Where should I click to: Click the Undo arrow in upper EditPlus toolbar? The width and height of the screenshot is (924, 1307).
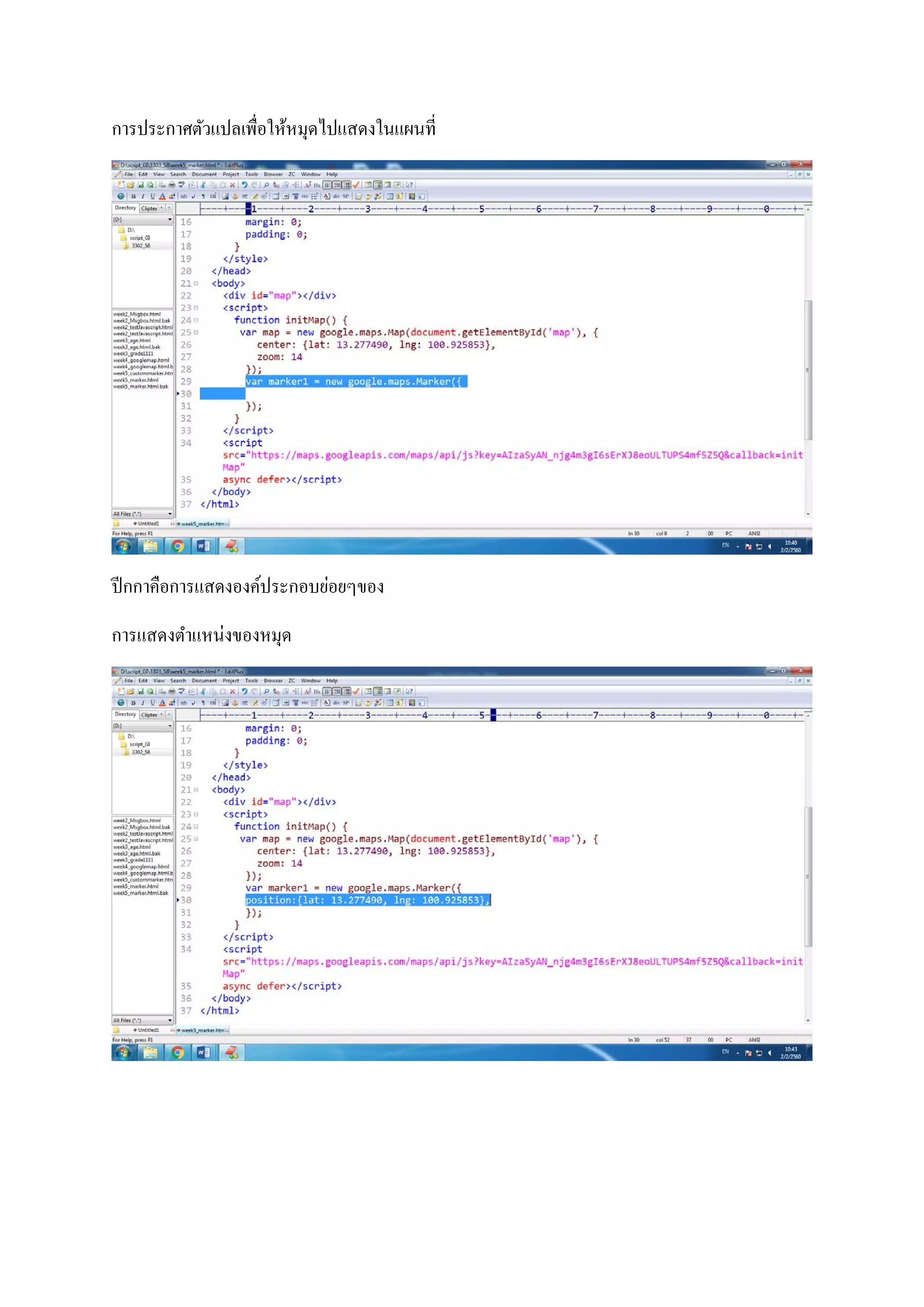(245, 185)
